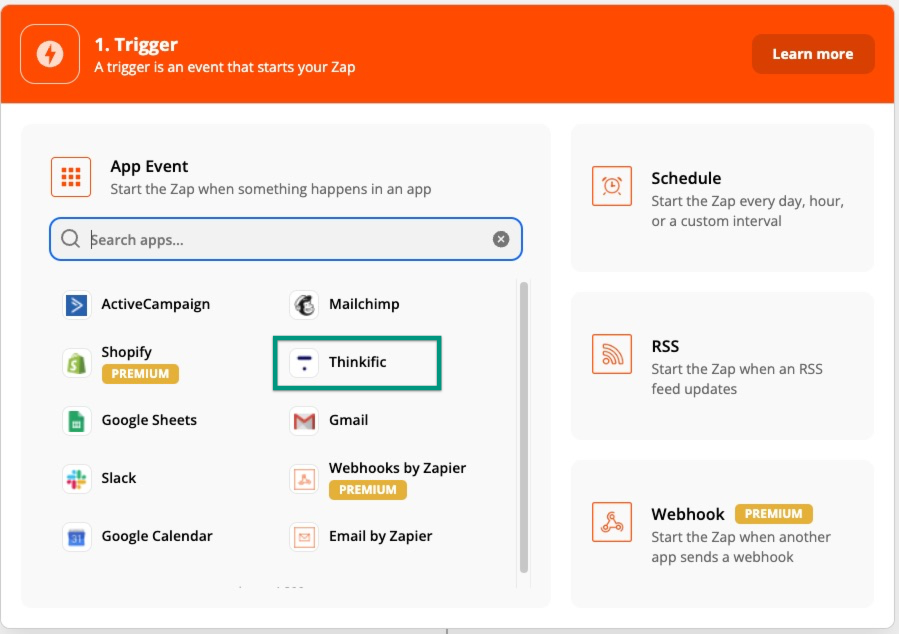Select the RSS trigger title

click(x=665, y=346)
